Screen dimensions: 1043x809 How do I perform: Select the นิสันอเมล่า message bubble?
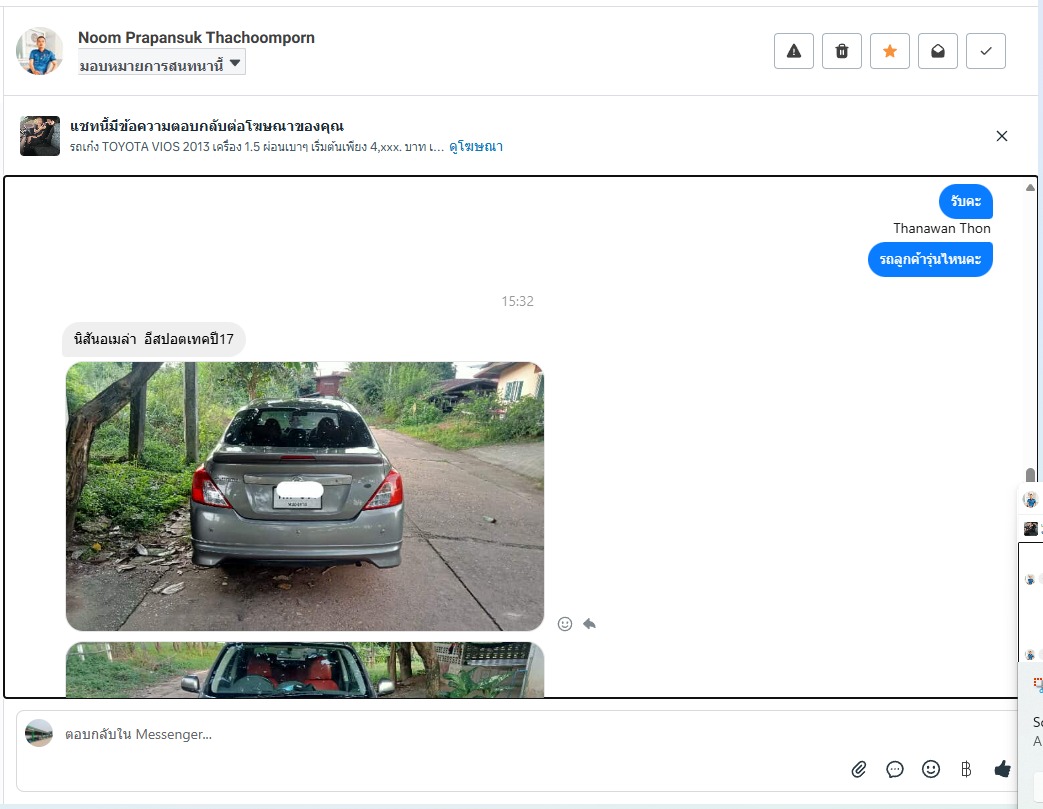click(x=154, y=339)
